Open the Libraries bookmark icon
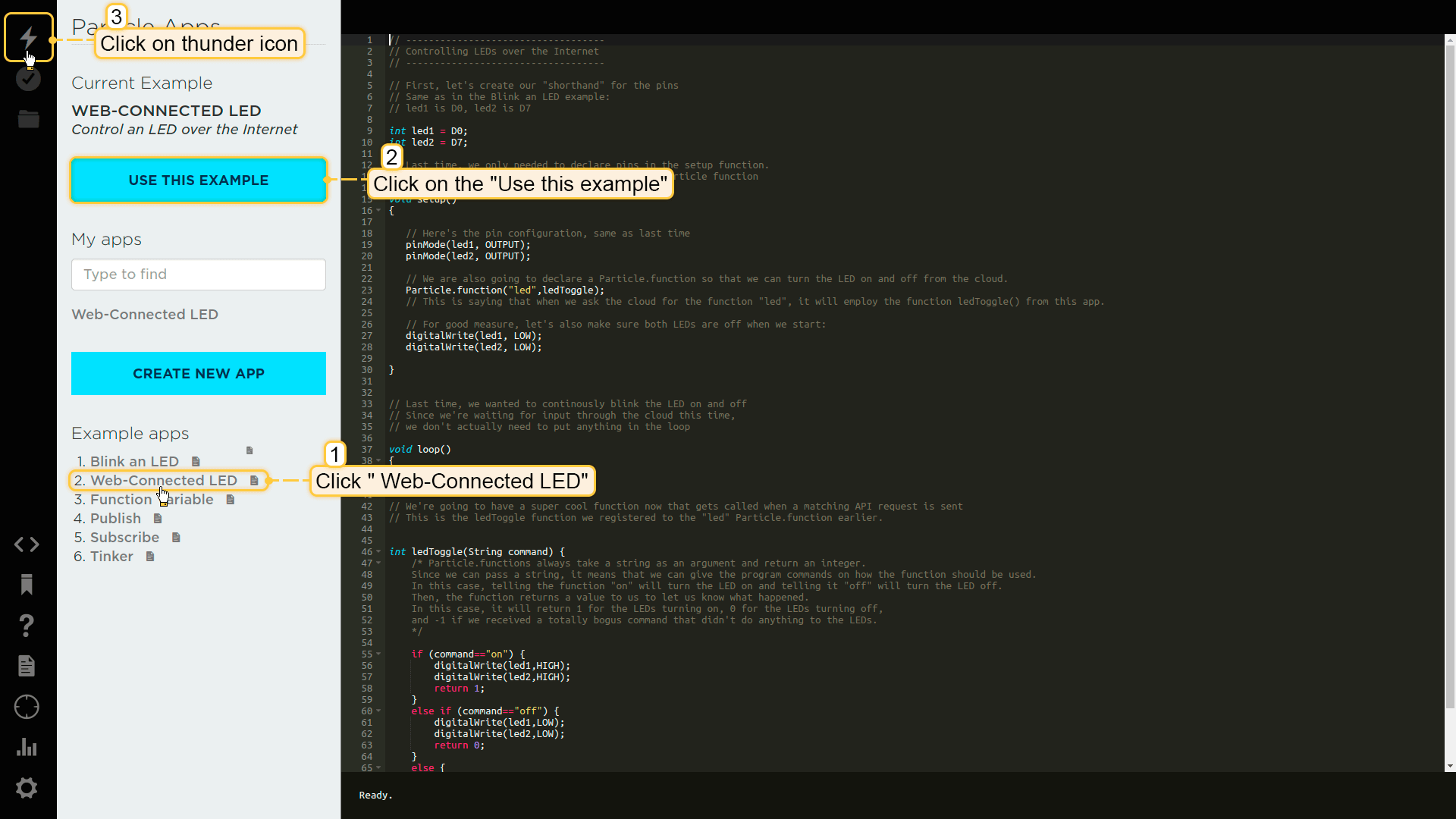The height and width of the screenshot is (819, 1456). [27, 585]
